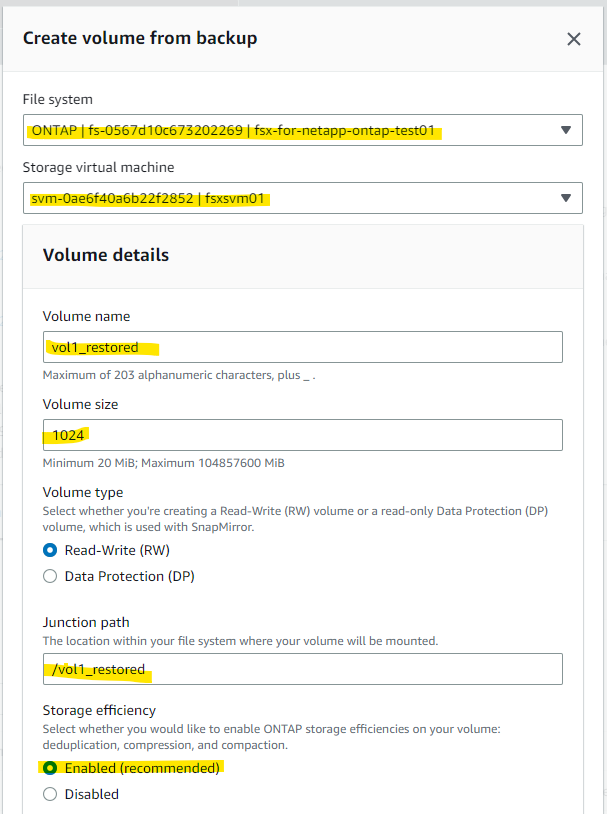Close the Create volume from backup dialog

pyautogui.click(x=573, y=39)
